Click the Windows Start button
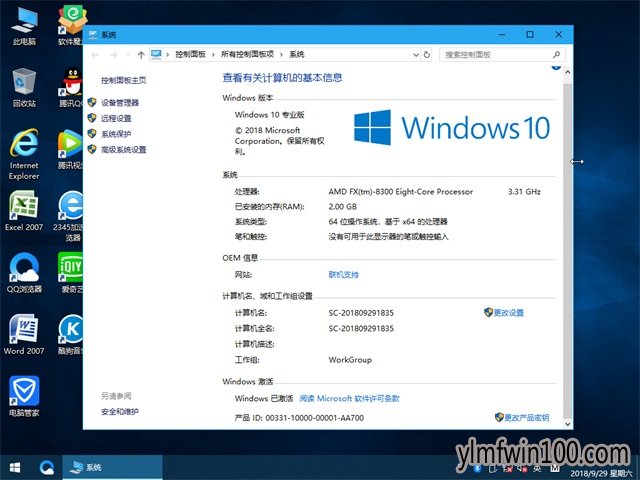 [x=15, y=467]
